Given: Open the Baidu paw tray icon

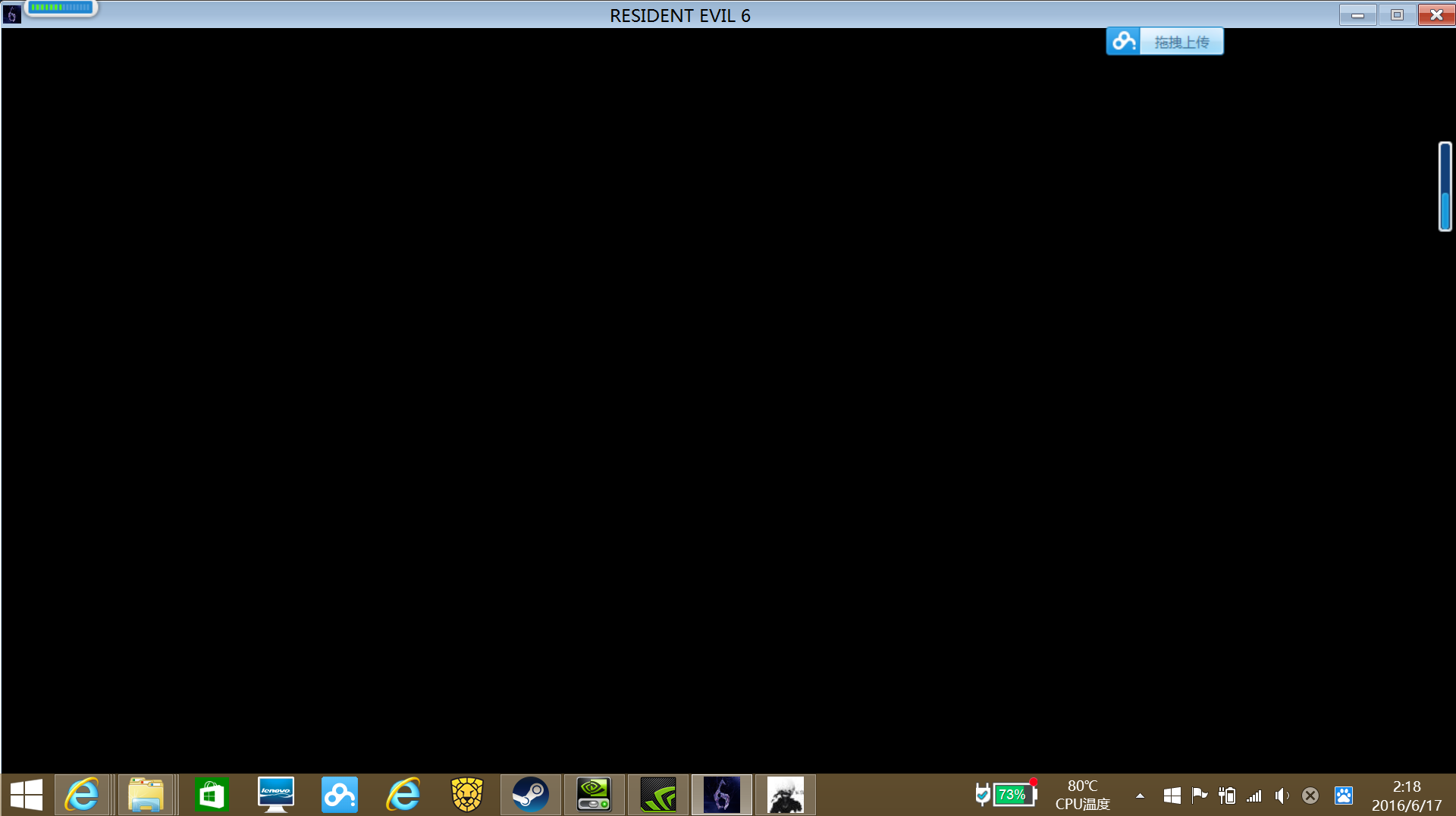Looking at the screenshot, I should point(1344,796).
